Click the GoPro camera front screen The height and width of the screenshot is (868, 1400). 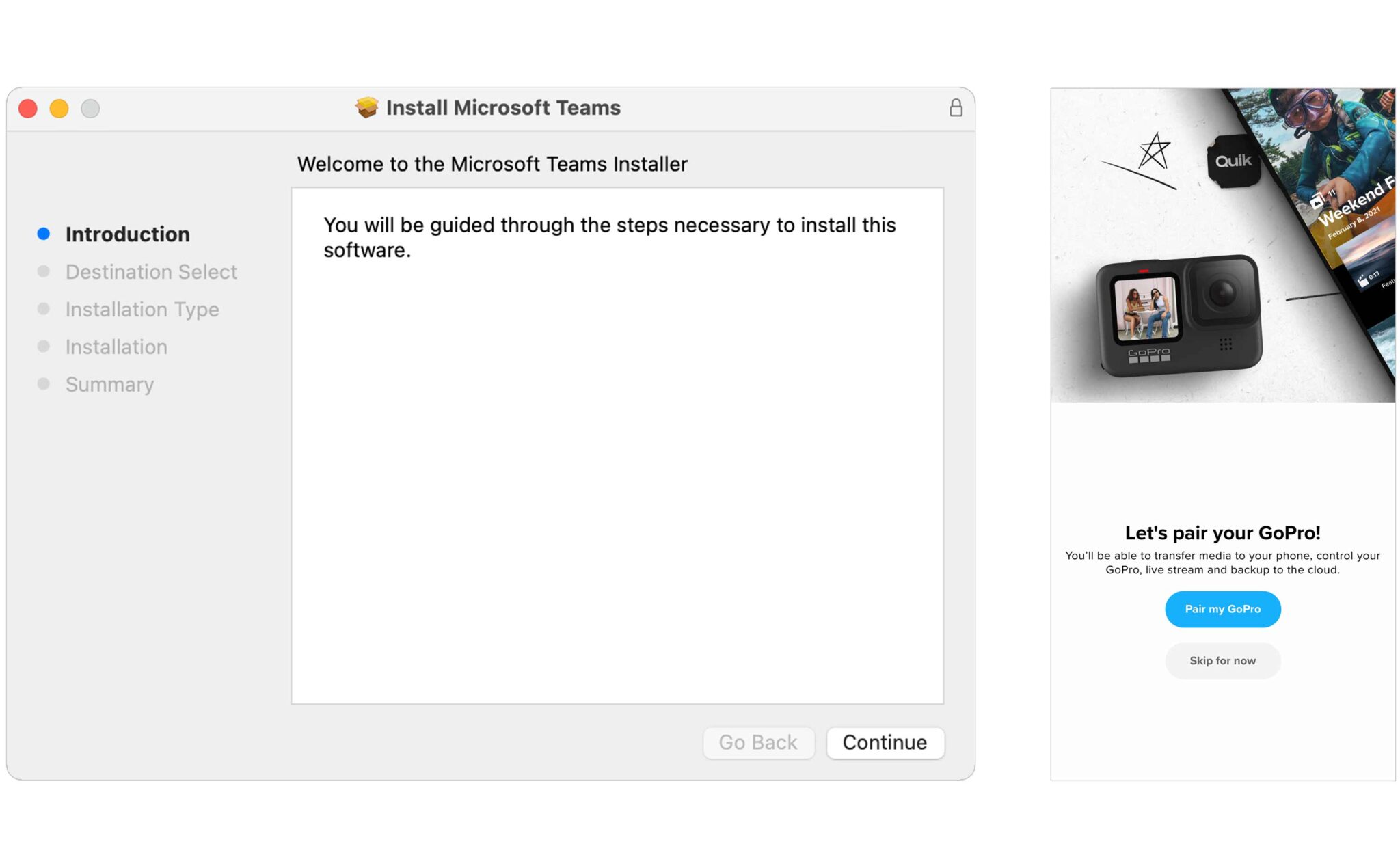(1146, 308)
